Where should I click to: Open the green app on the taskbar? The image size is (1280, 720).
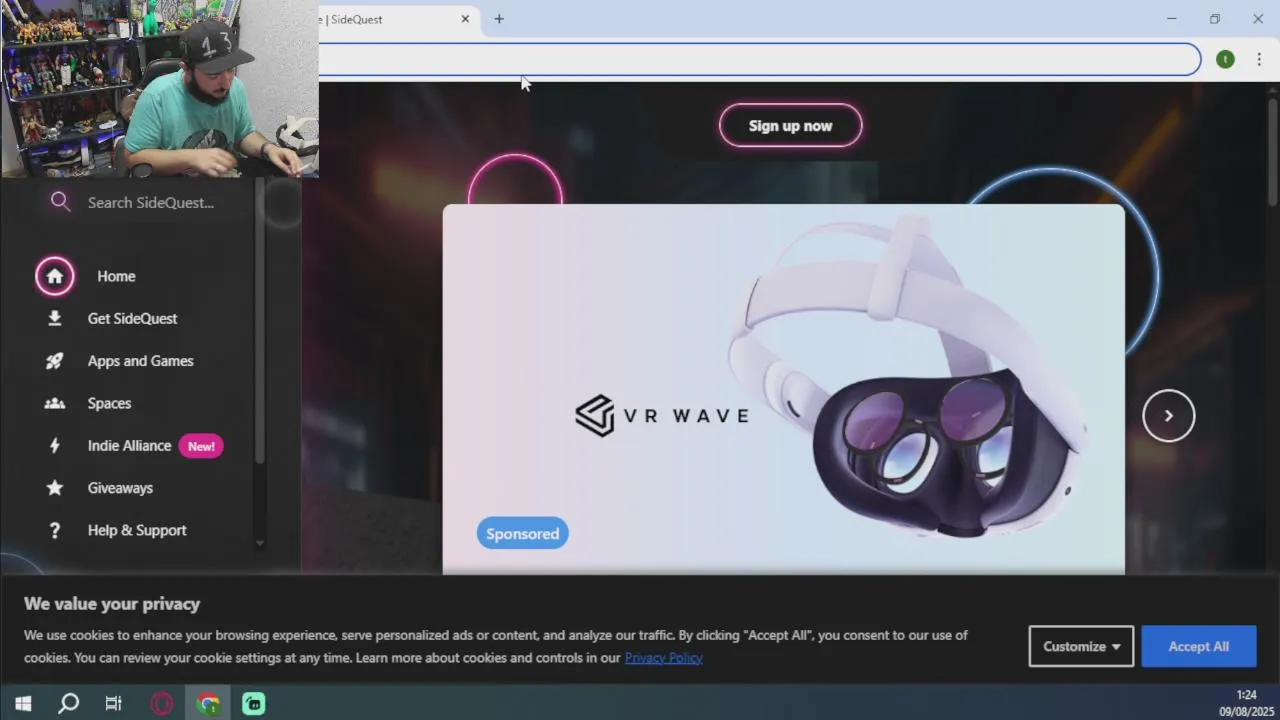[254, 704]
